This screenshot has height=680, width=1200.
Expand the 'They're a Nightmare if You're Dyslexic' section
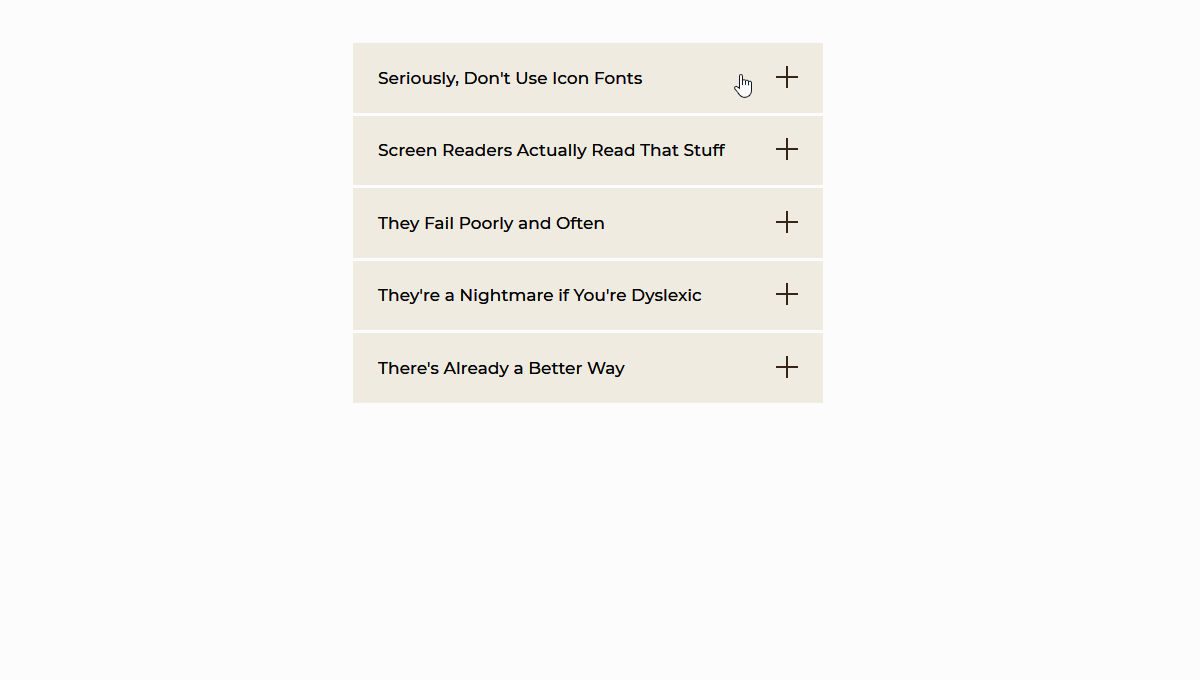[587, 295]
